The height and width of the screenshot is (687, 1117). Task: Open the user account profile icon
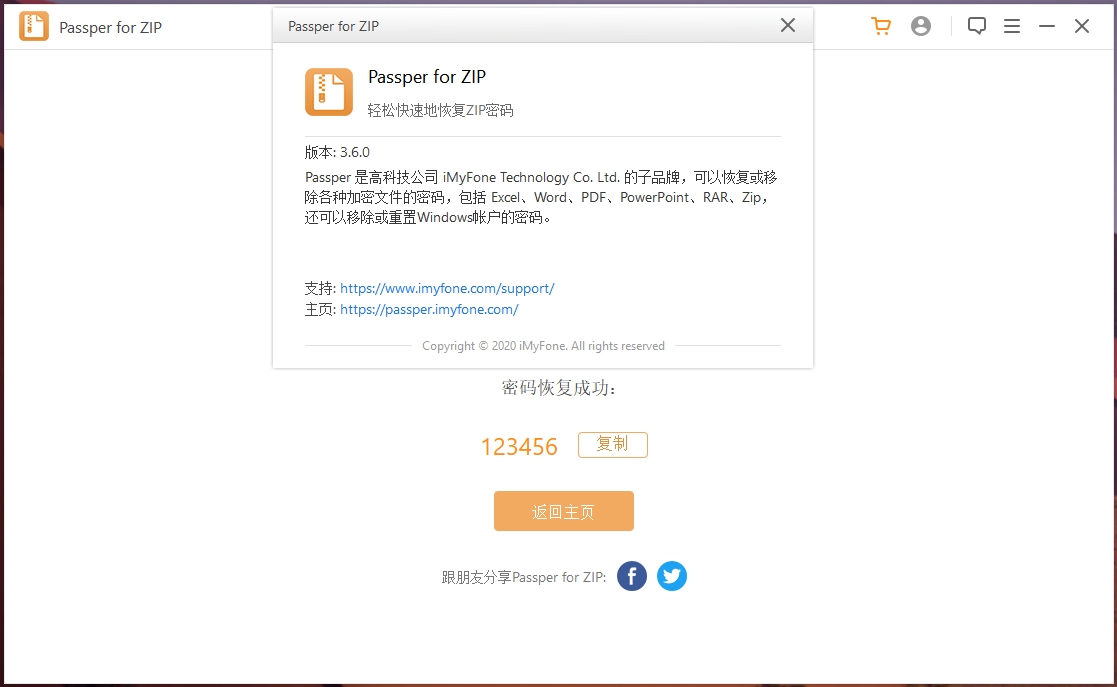[920, 26]
